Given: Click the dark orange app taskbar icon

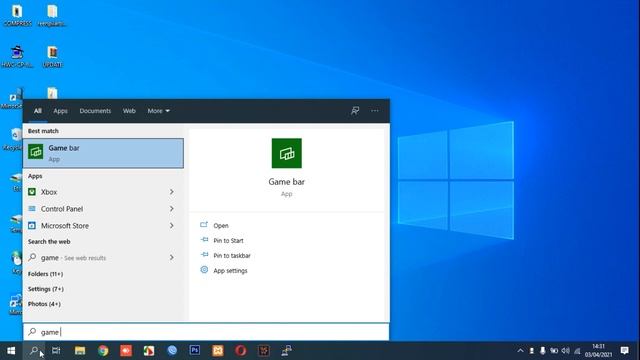Looking at the screenshot, I should 264,350.
